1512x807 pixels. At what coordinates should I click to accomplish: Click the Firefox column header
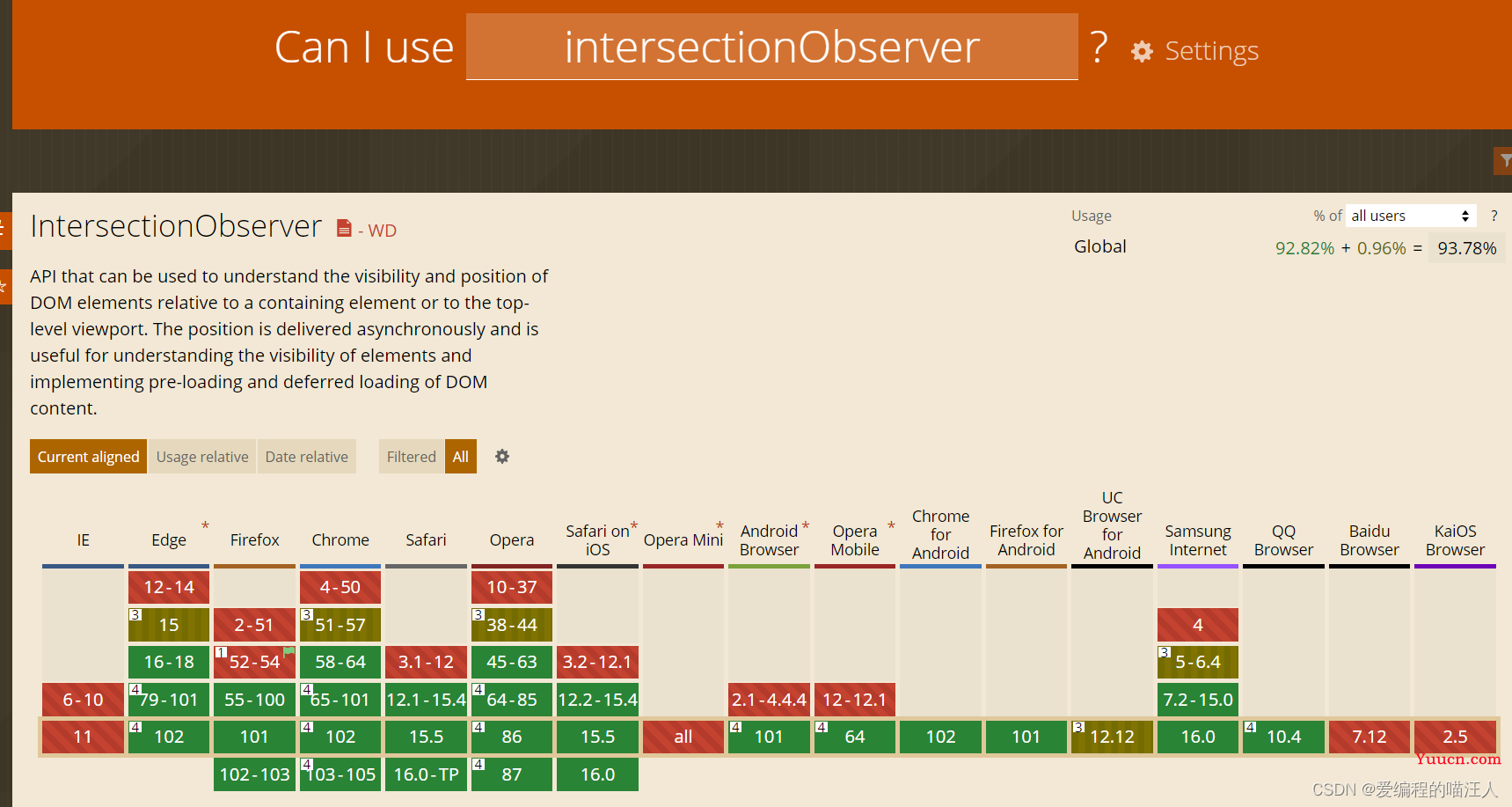coord(255,540)
